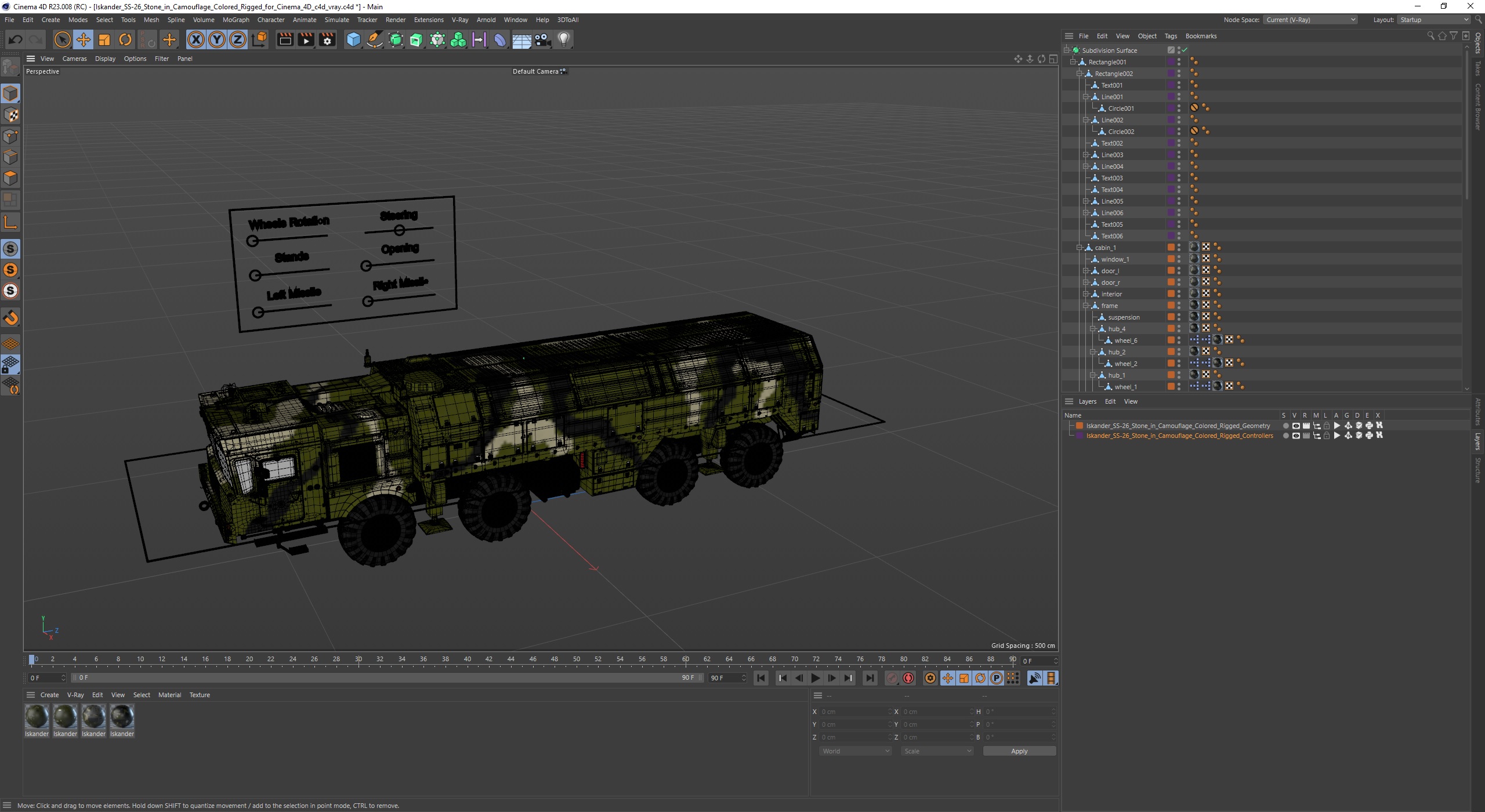Click purple color swatch of Controllers layer
The image size is (1485, 812).
(x=1080, y=436)
